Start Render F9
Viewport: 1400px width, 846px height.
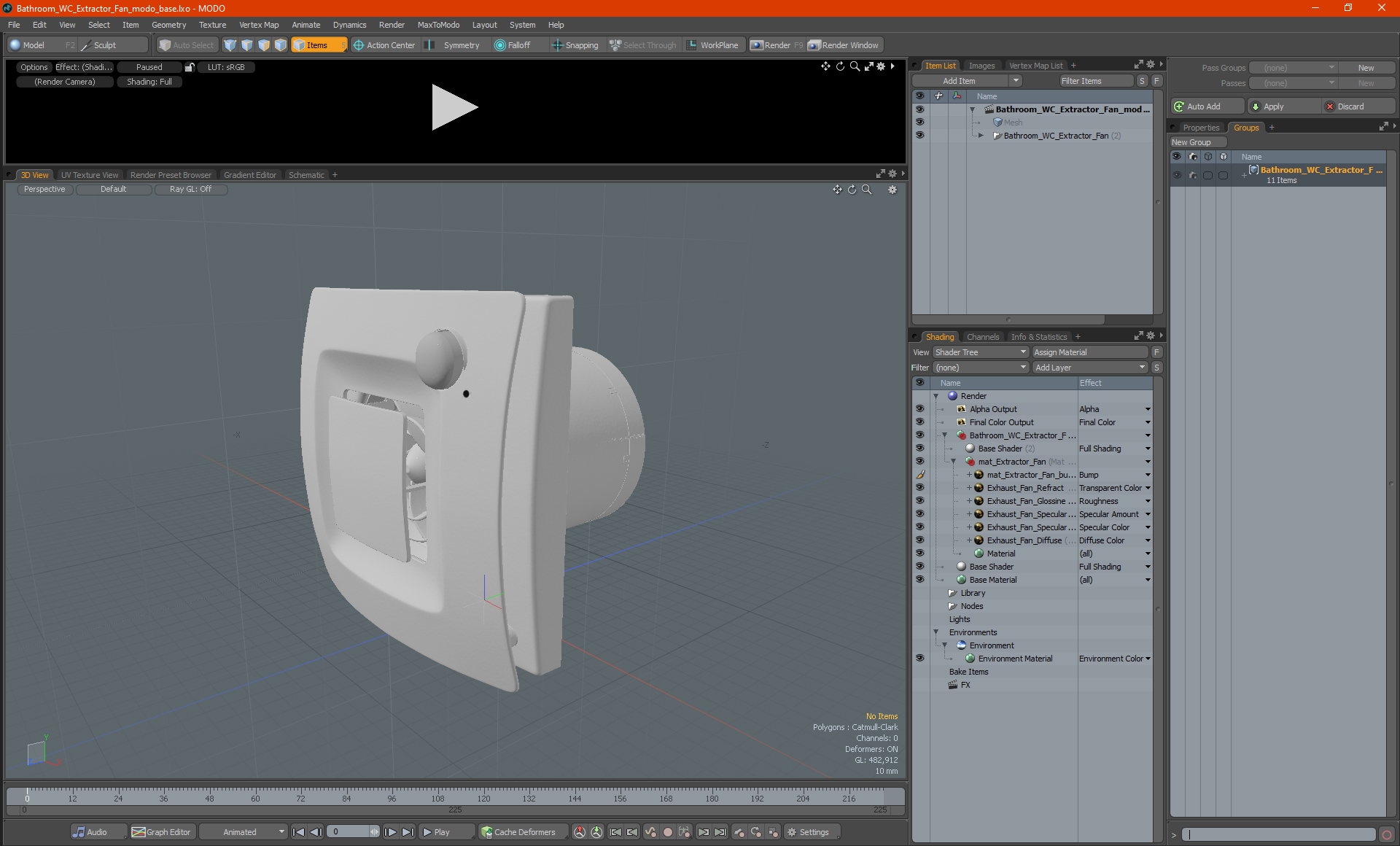777,45
